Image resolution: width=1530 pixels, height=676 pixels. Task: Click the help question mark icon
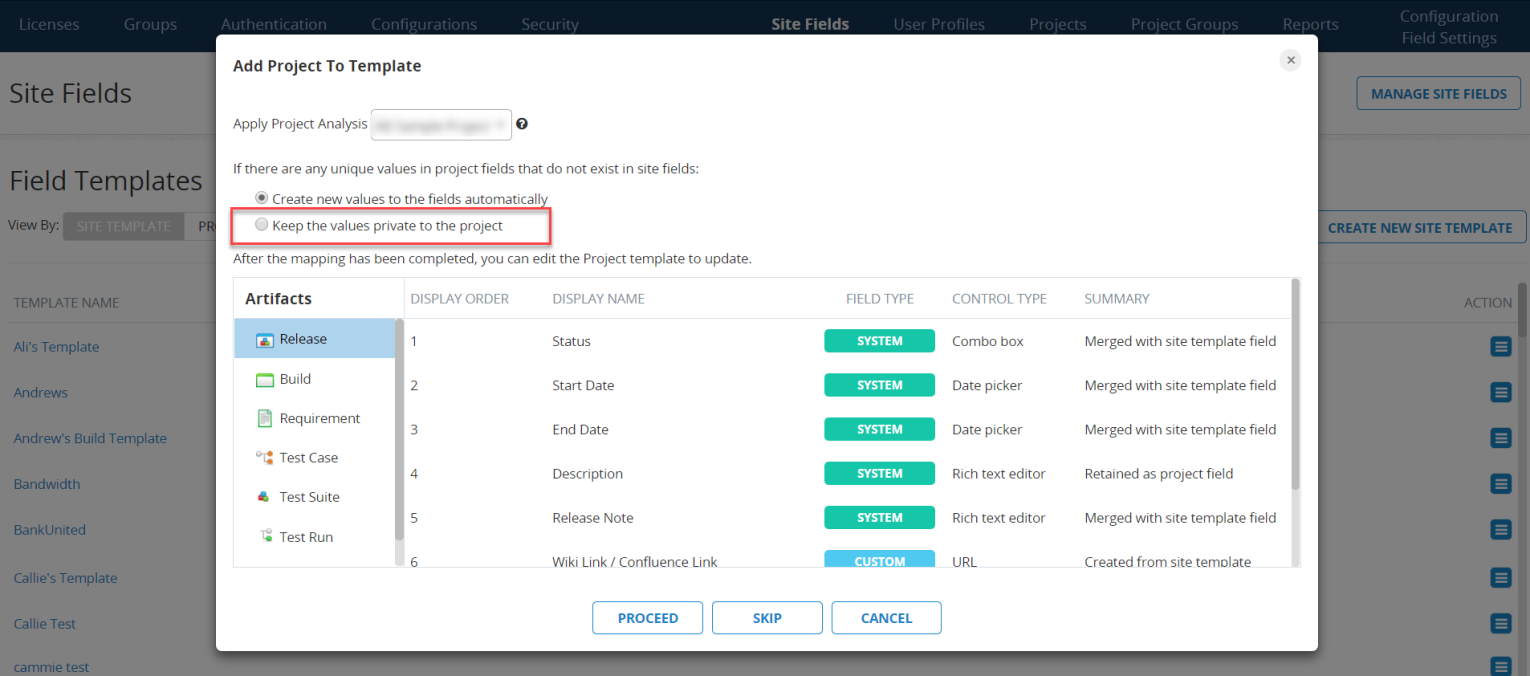[522, 125]
